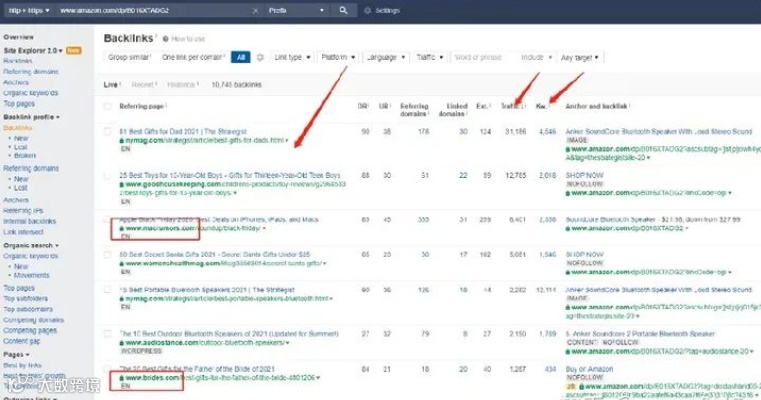This screenshot has width=761, height=400.
Task: Open Broken backlinks in sidebar
Action: click(x=25, y=155)
